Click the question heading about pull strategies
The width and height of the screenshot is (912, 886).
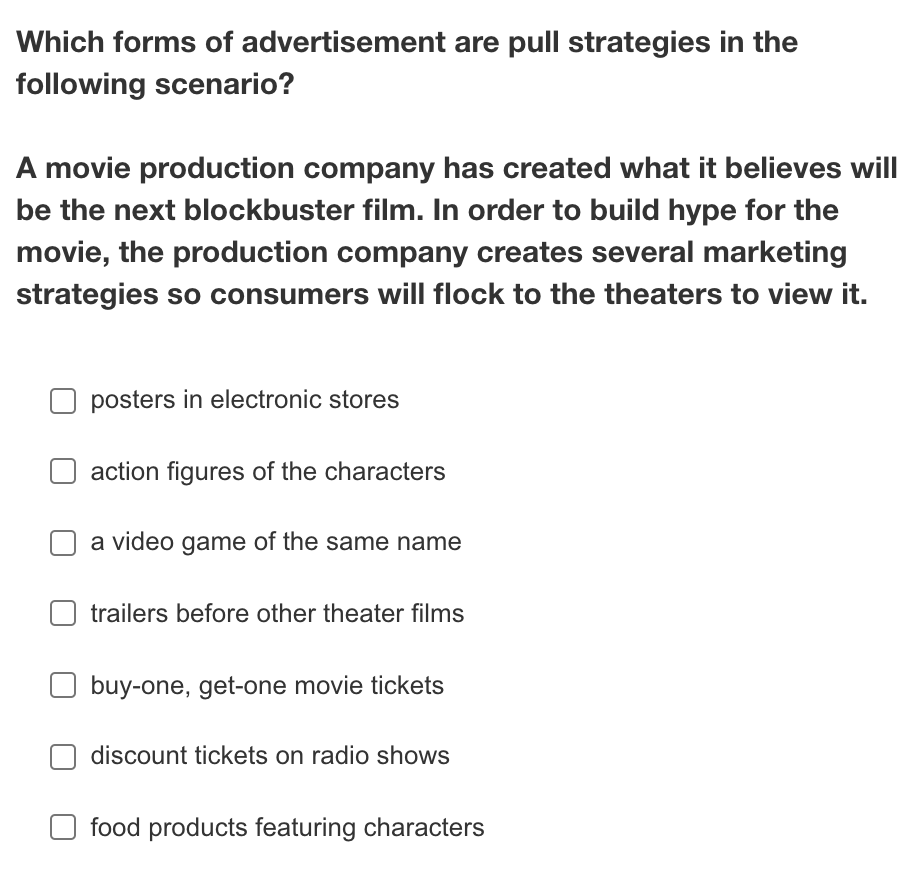[x=407, y=62]
